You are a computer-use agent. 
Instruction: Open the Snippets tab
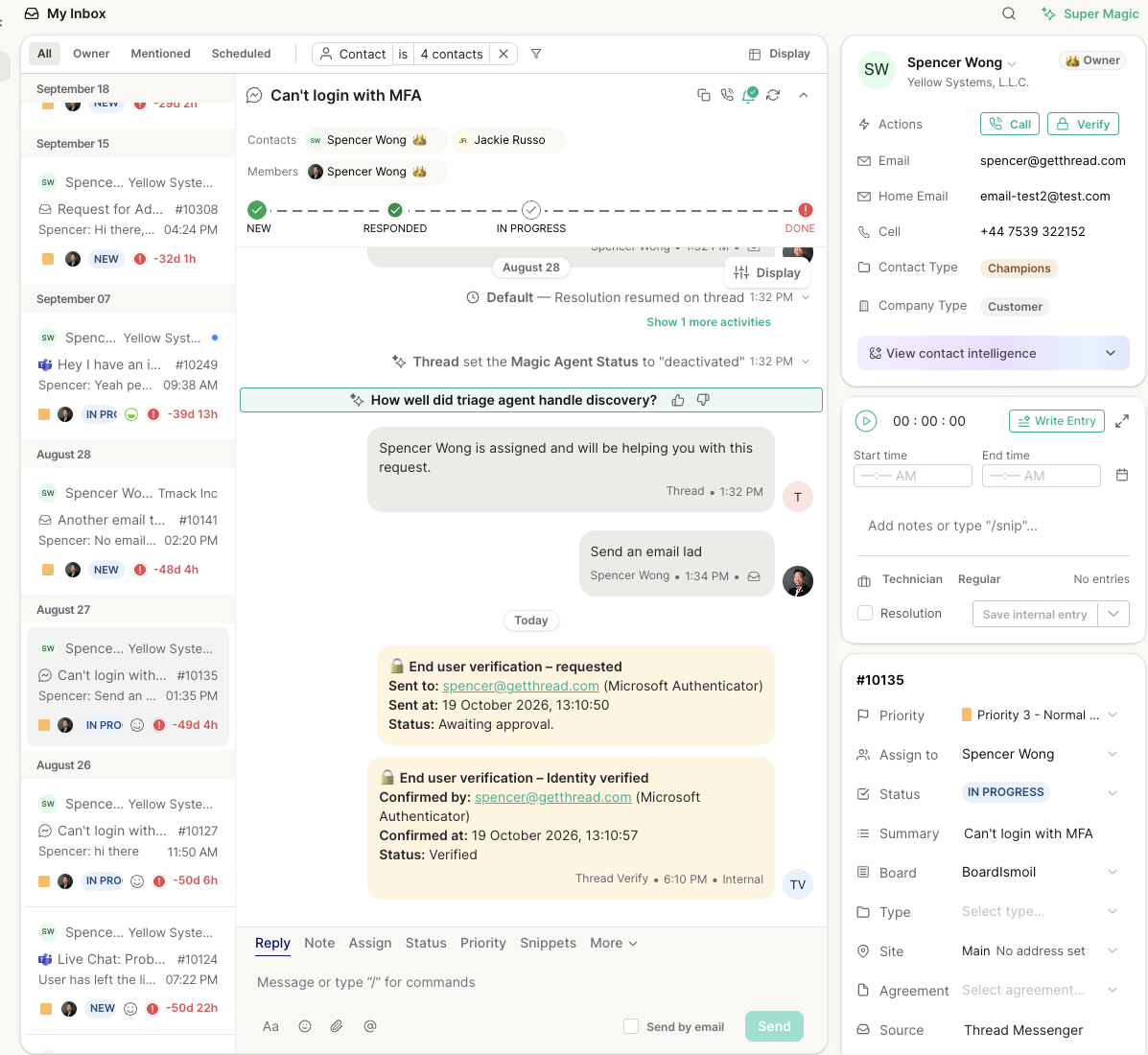click(x=548, y=943)
